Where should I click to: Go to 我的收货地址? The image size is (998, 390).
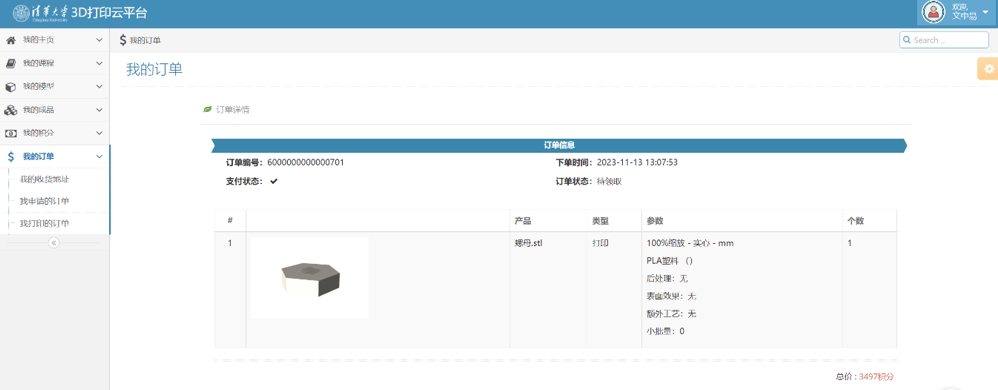pyautogui.click(x=45, y=179)
